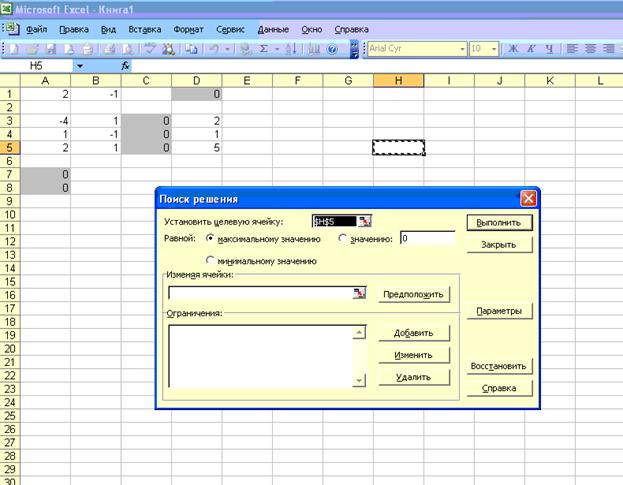Click range selector icon in target cell field

point(366,221)
